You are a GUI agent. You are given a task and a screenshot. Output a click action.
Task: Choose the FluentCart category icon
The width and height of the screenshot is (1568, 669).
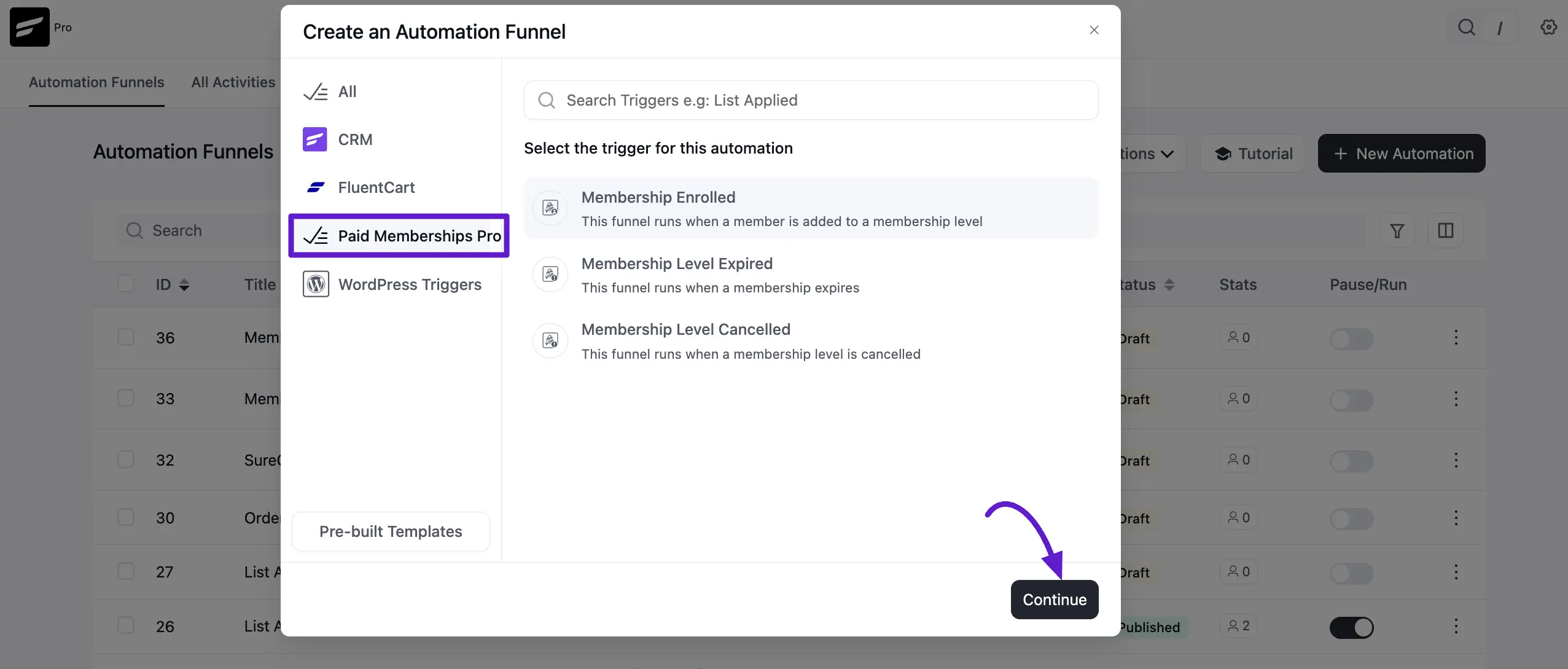315,187
